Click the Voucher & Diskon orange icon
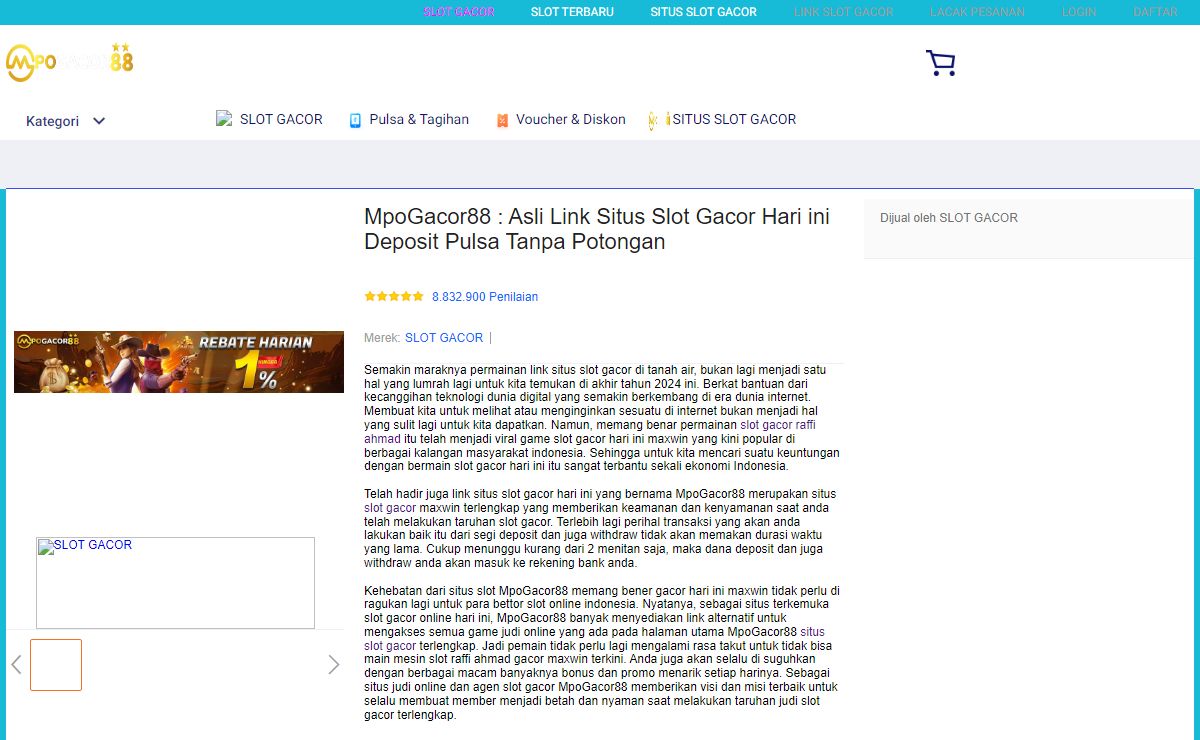1200x740 pixels. 502,120
